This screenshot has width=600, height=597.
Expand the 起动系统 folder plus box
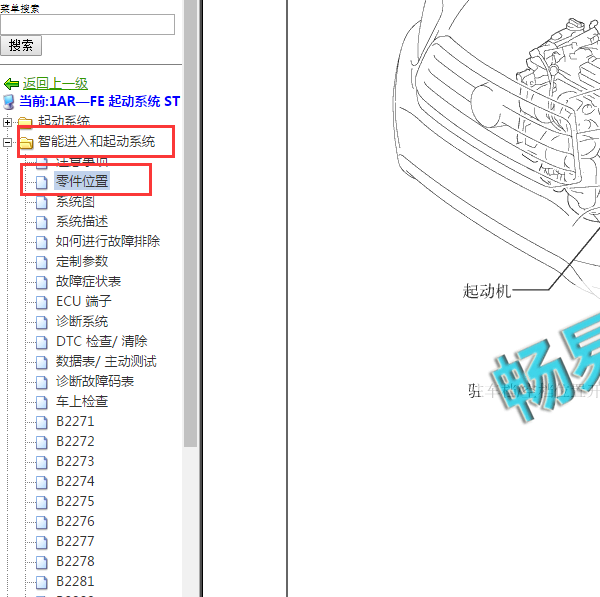pyautogui.click(x=7, y=122)
